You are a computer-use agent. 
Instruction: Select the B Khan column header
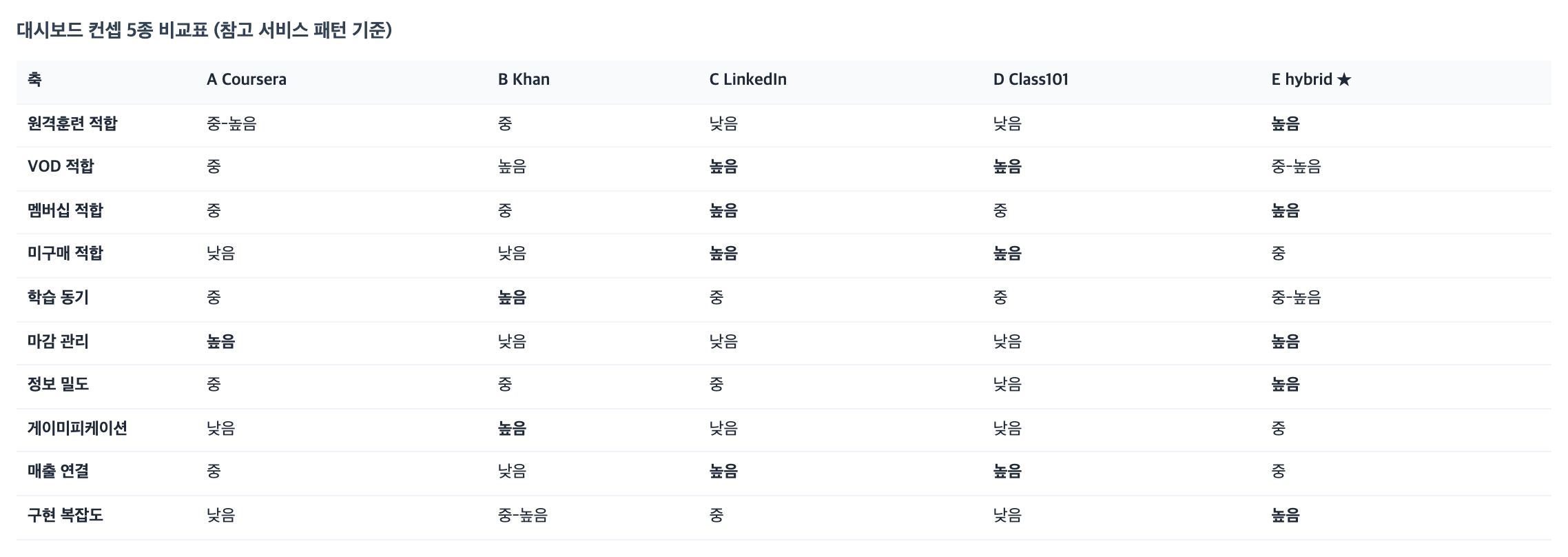tap(524, 80)
